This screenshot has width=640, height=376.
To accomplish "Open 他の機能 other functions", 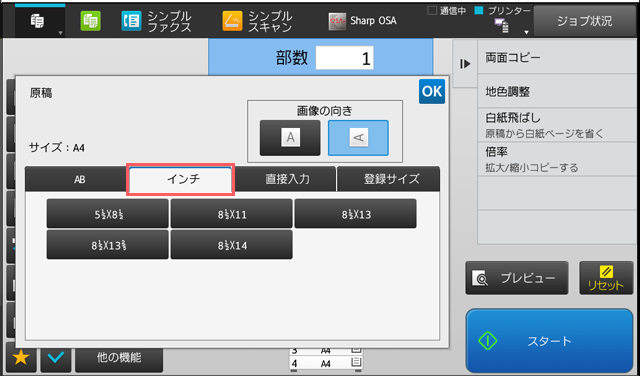I will pos(119,359).
